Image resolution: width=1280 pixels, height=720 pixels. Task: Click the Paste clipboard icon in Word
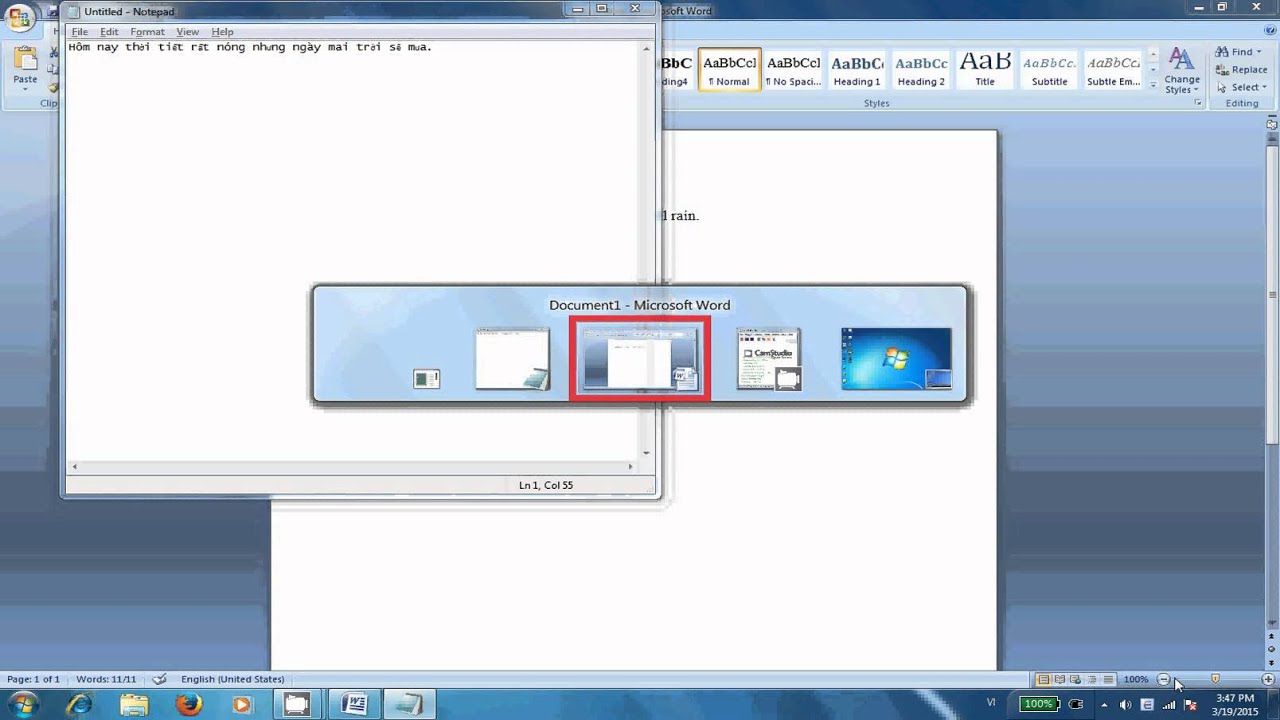tap(25, 60)
